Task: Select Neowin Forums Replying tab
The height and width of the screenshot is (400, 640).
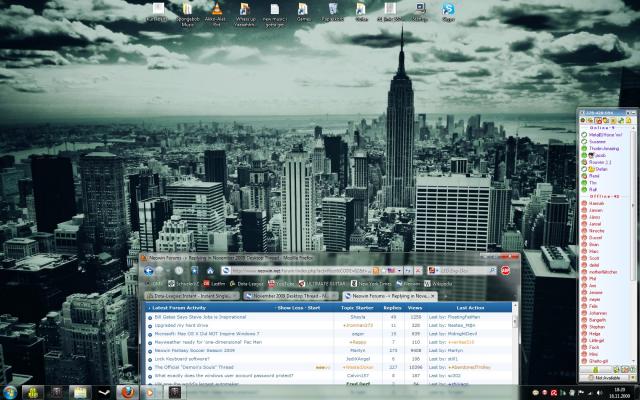Action: pos(390,296)
